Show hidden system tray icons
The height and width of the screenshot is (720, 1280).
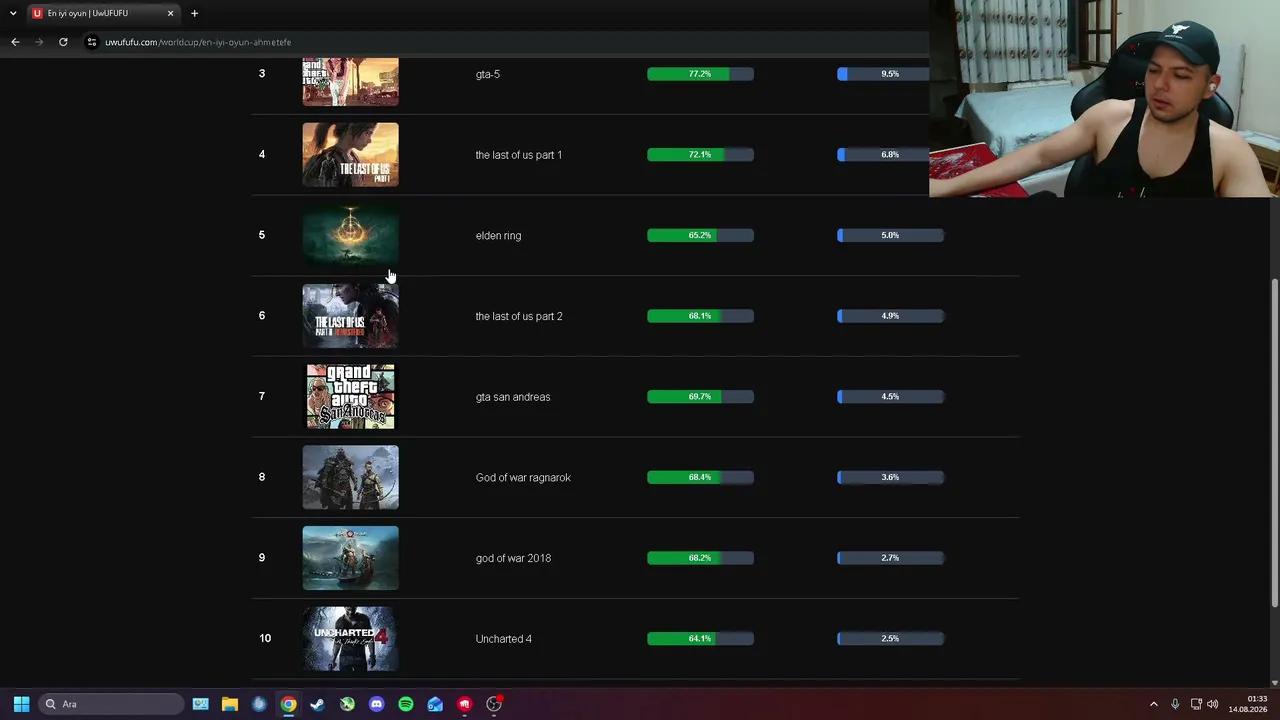(x=1153, y=704)
